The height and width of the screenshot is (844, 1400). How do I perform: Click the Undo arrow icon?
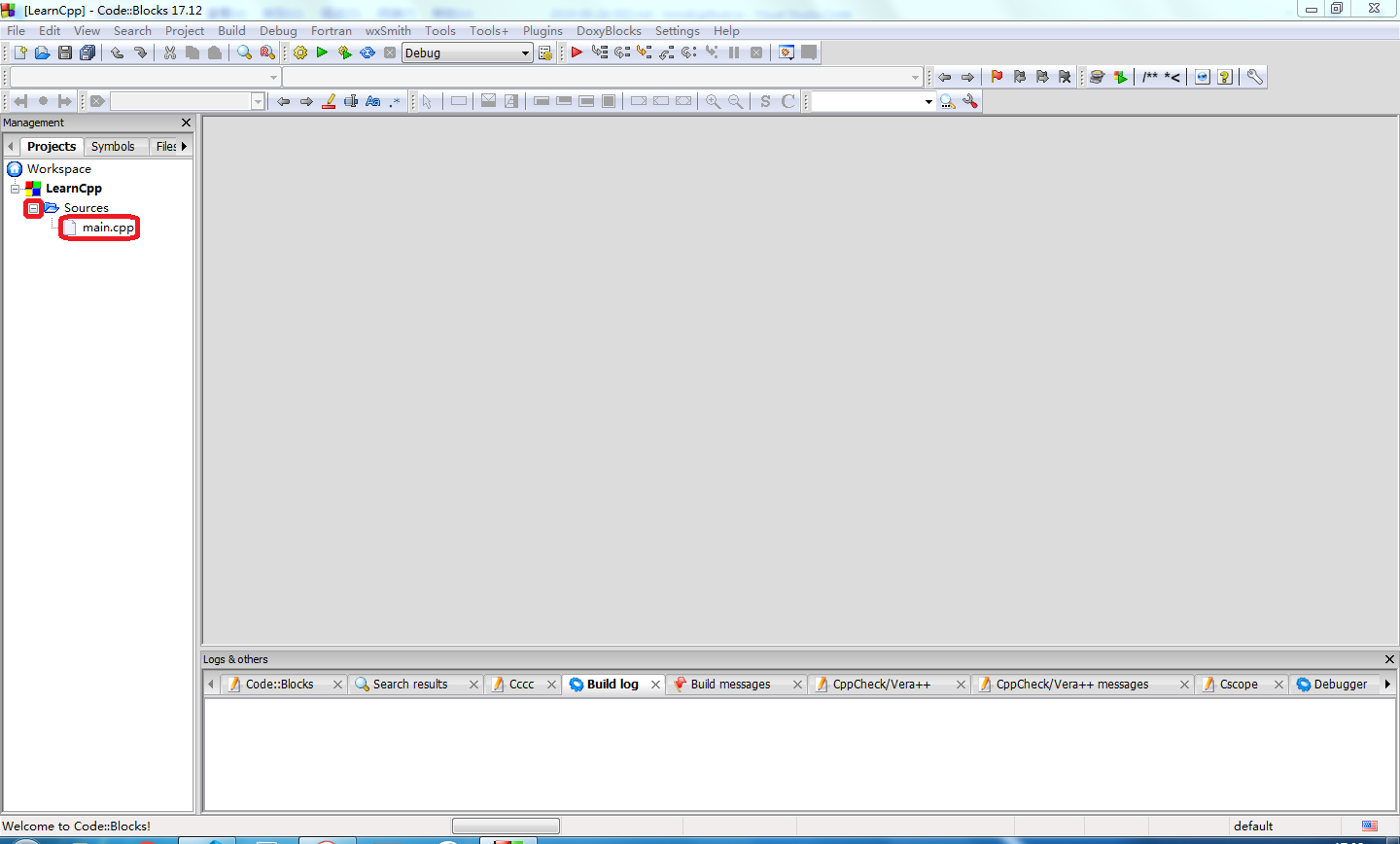point(118,53)
